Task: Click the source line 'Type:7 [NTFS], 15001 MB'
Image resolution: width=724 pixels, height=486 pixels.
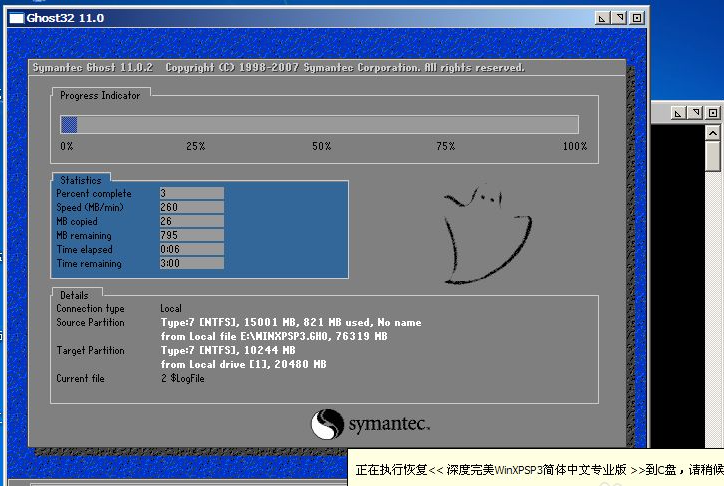Action: [x=291, y=322]
